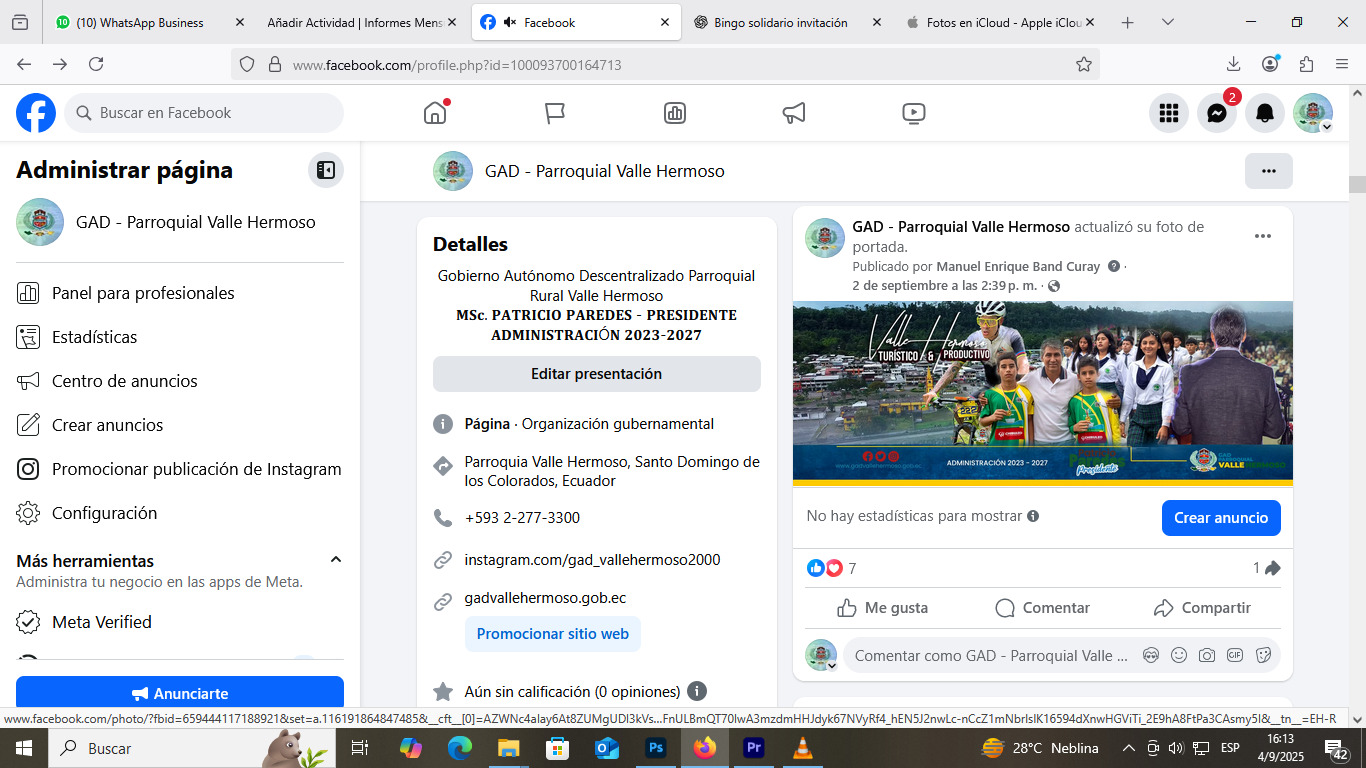Attach photo using camera icon in comment box
The height and width of the screenshot is (768, 1366).
[x=1207, y=656]
